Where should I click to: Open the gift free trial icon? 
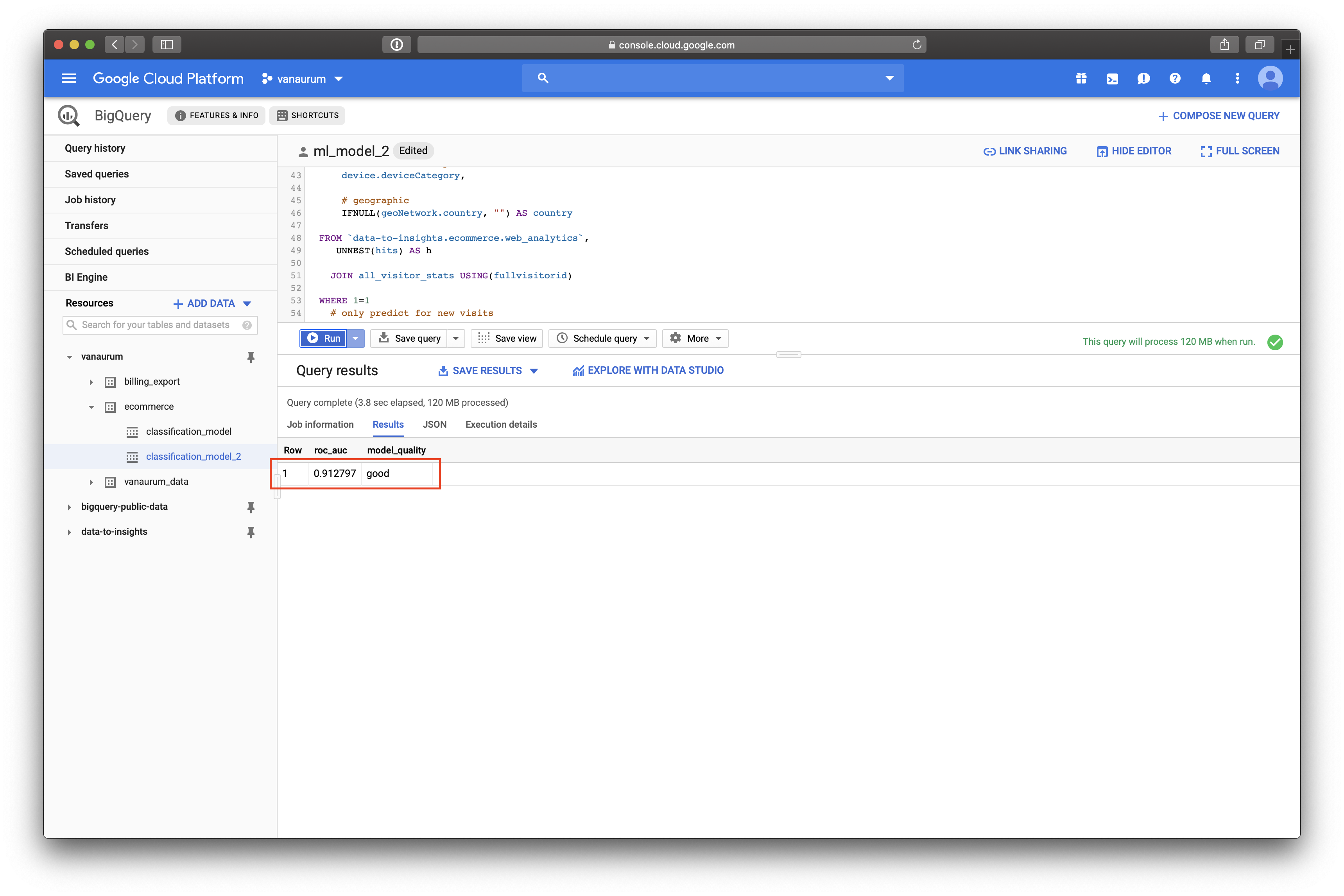point(1081,79)
